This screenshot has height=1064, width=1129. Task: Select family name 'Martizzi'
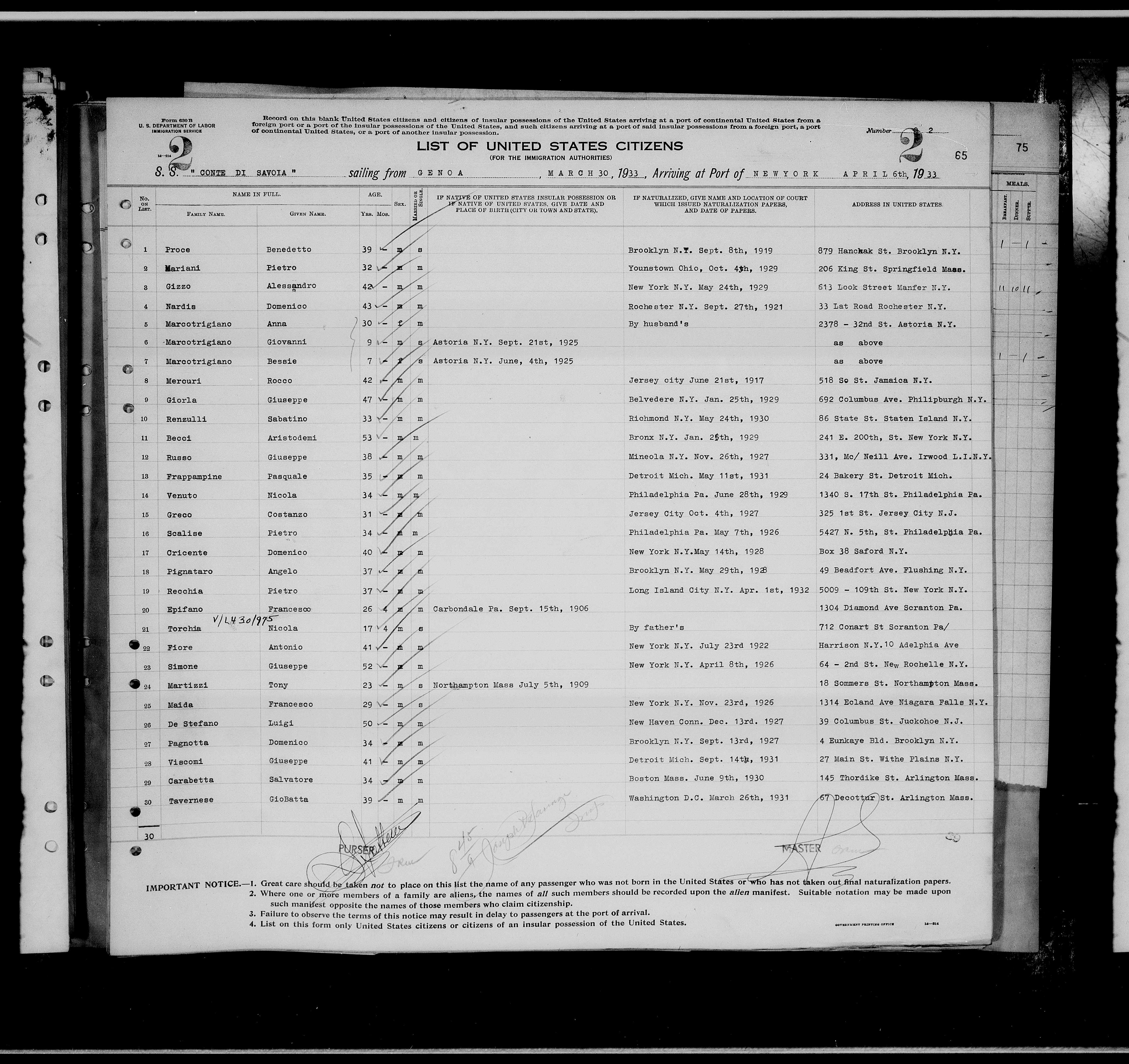click(187, 686)
